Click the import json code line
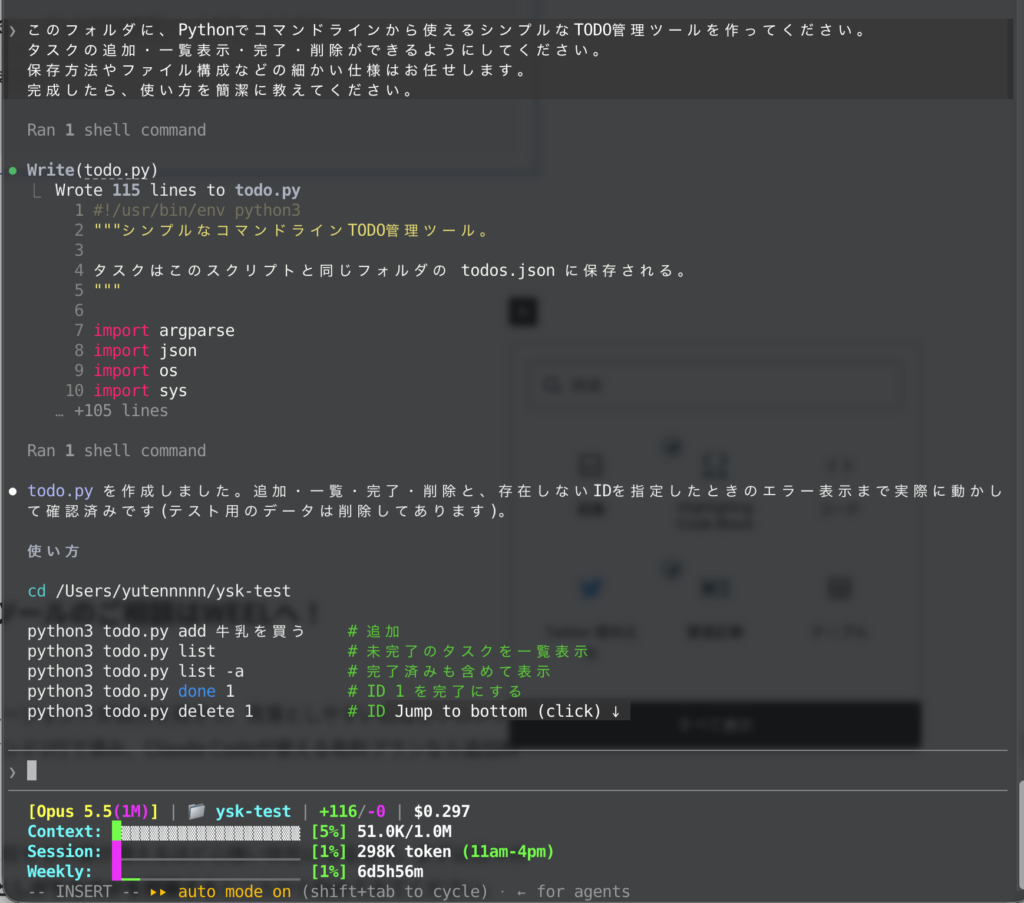 pyautogui.click(x=145, y=351)
